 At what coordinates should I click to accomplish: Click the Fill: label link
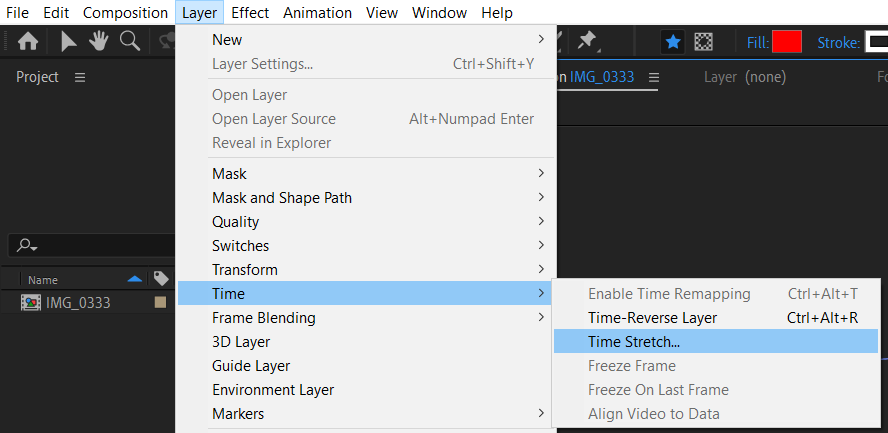[x=758, y=42]
